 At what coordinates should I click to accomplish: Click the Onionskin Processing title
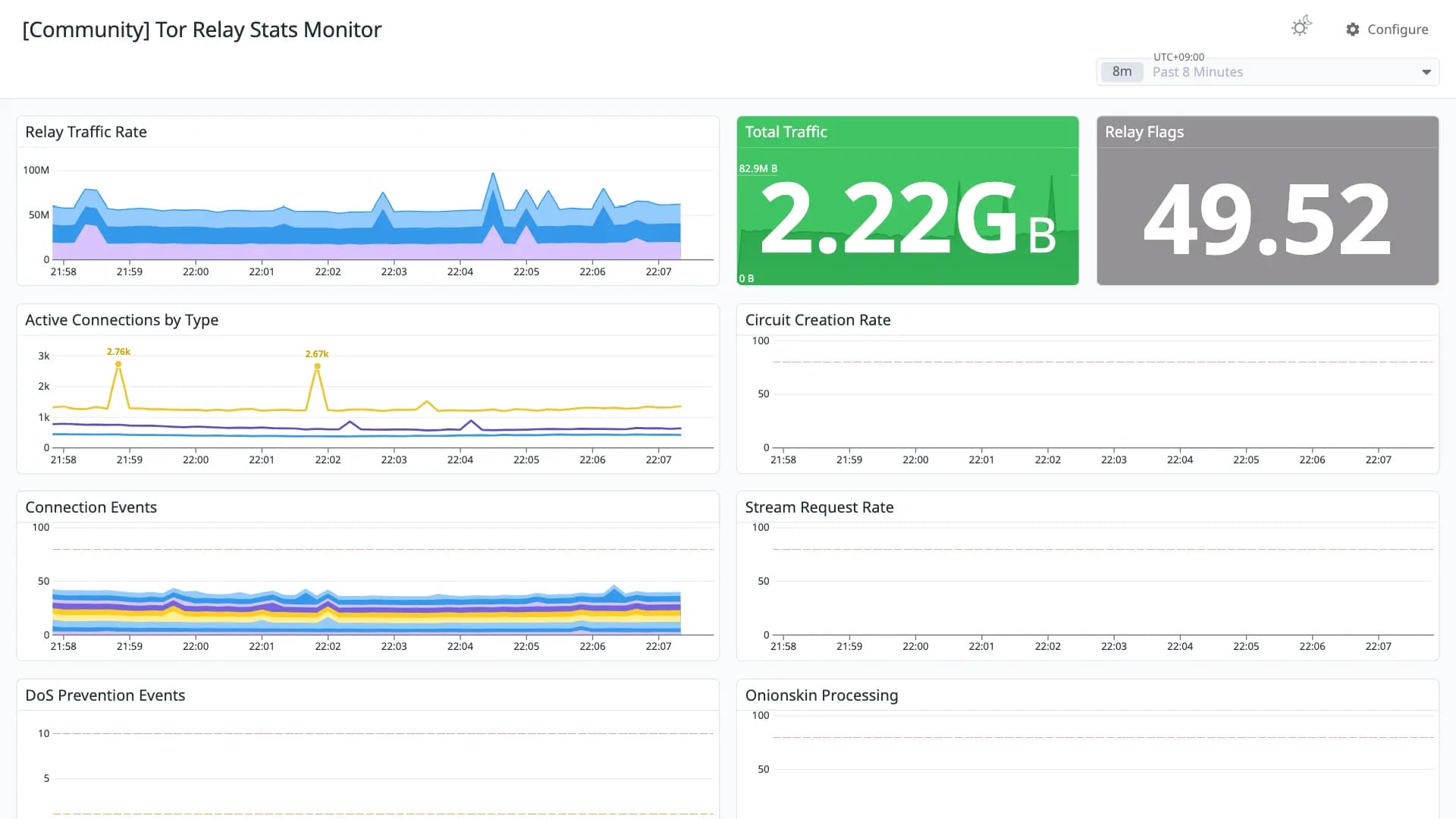(x=821, y=695)
